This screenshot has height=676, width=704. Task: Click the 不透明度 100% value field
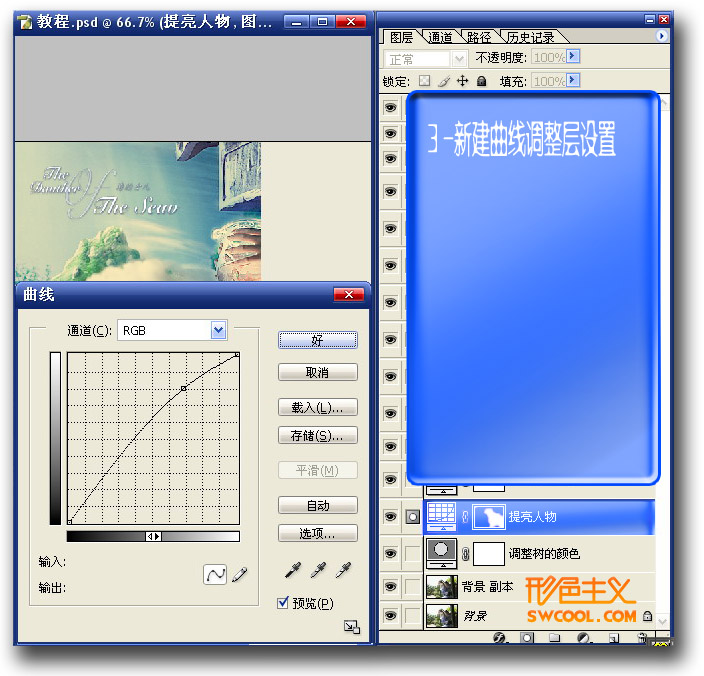click(549, 57)
